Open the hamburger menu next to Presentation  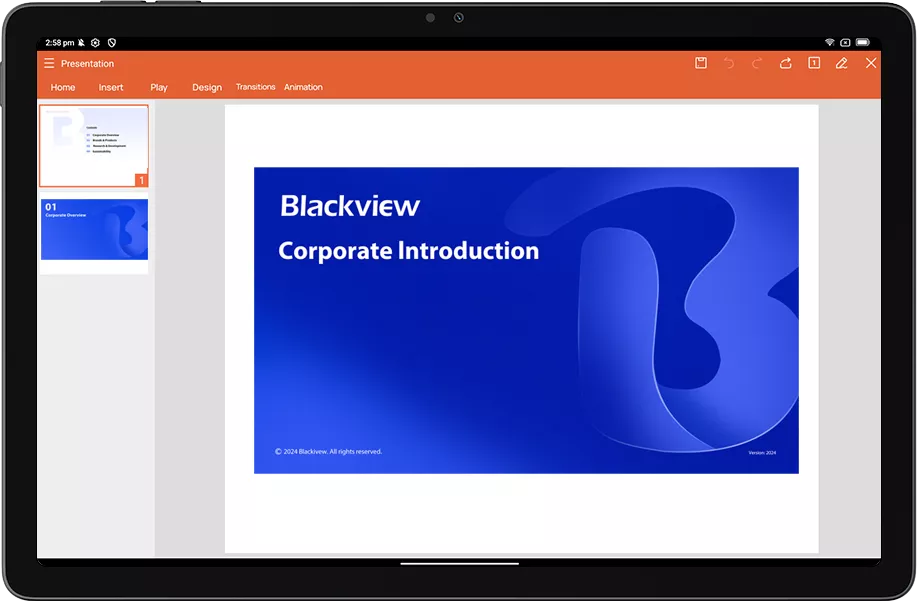click(49, 63)
